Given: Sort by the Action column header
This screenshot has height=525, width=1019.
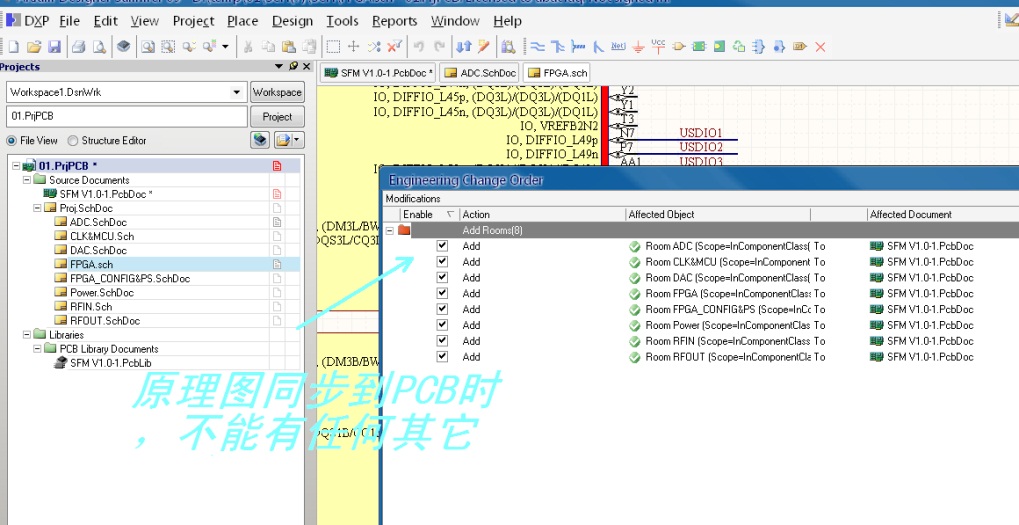Looking at the screenshot, I should point(542,214).
